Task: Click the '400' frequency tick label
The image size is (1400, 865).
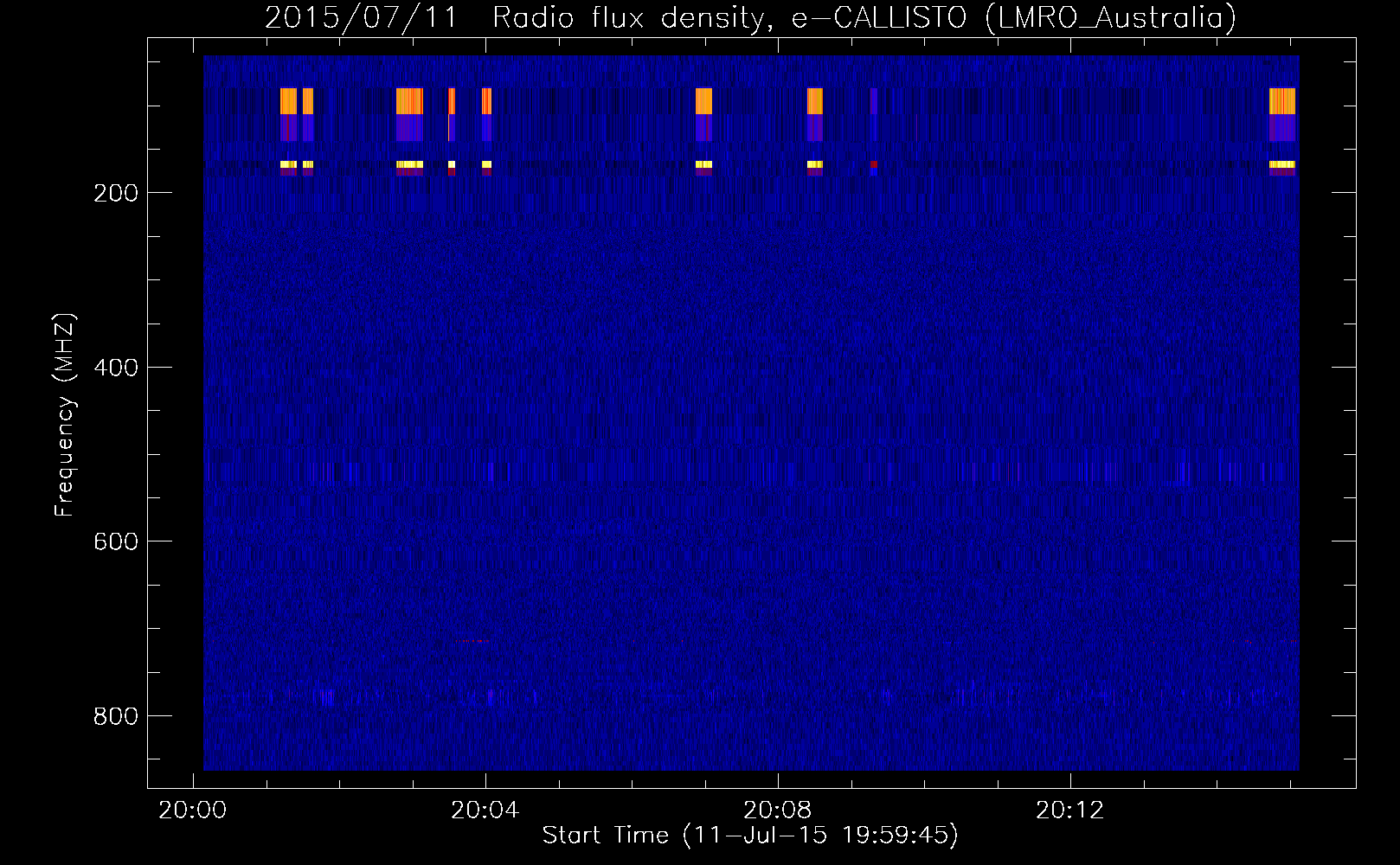Action: 116,368
